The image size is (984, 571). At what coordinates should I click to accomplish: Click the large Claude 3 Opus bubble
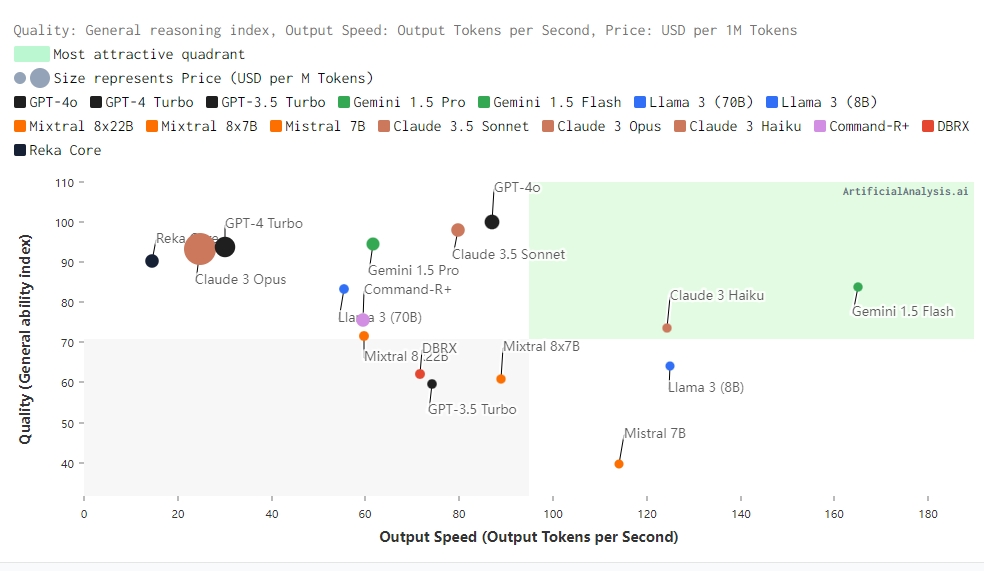(200, 248)
